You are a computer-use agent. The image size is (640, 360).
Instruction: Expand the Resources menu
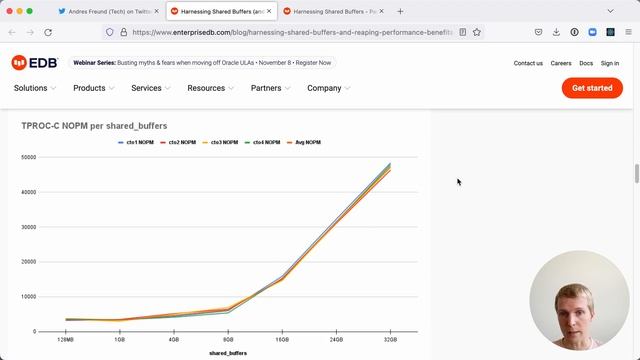(210, 88)
